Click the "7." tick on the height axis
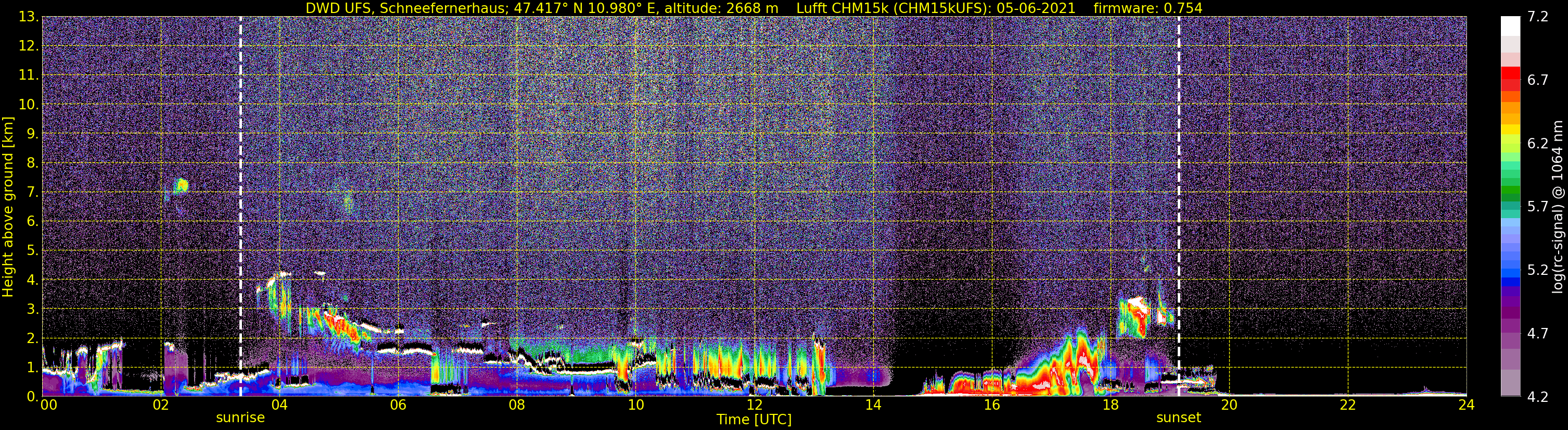 pos(32,192)
